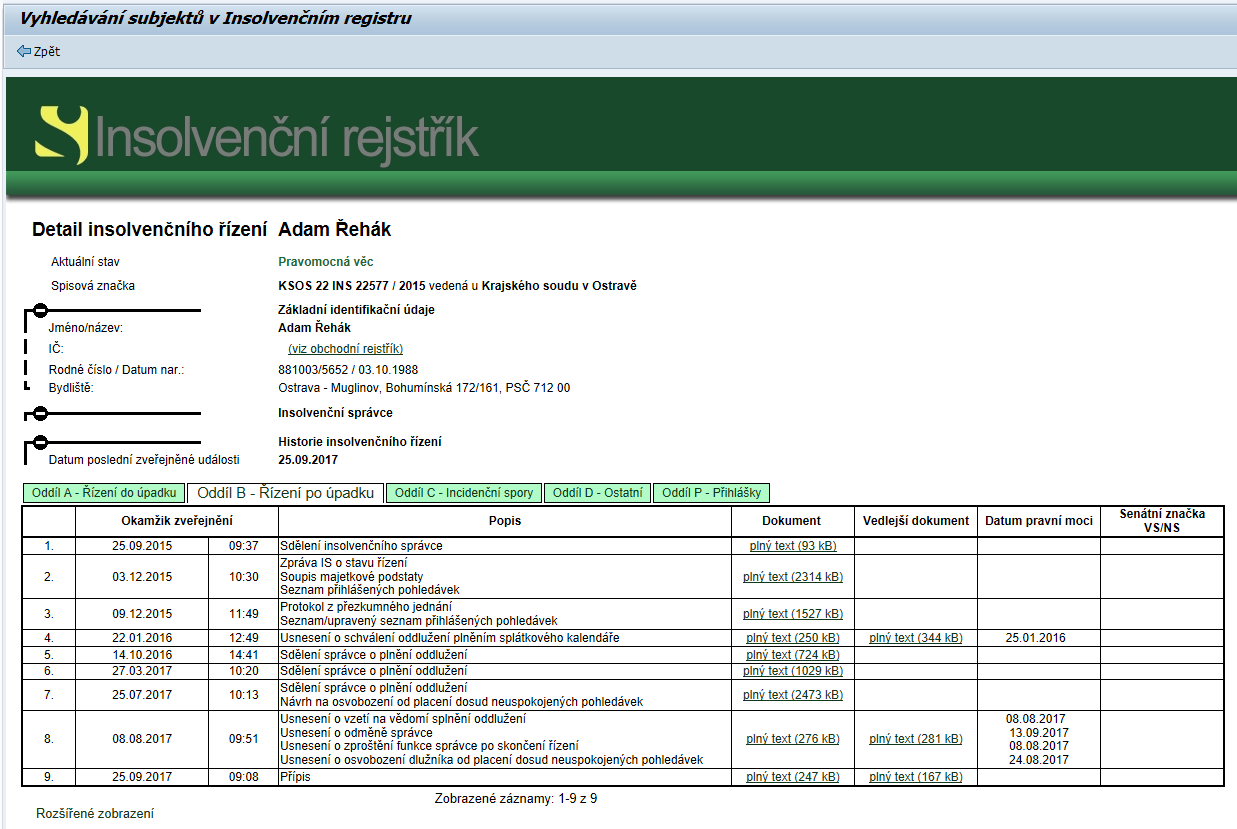Click the Popis column header
Image resolution: width=1237 pixels, height=829 pixels.
[504, 521]
